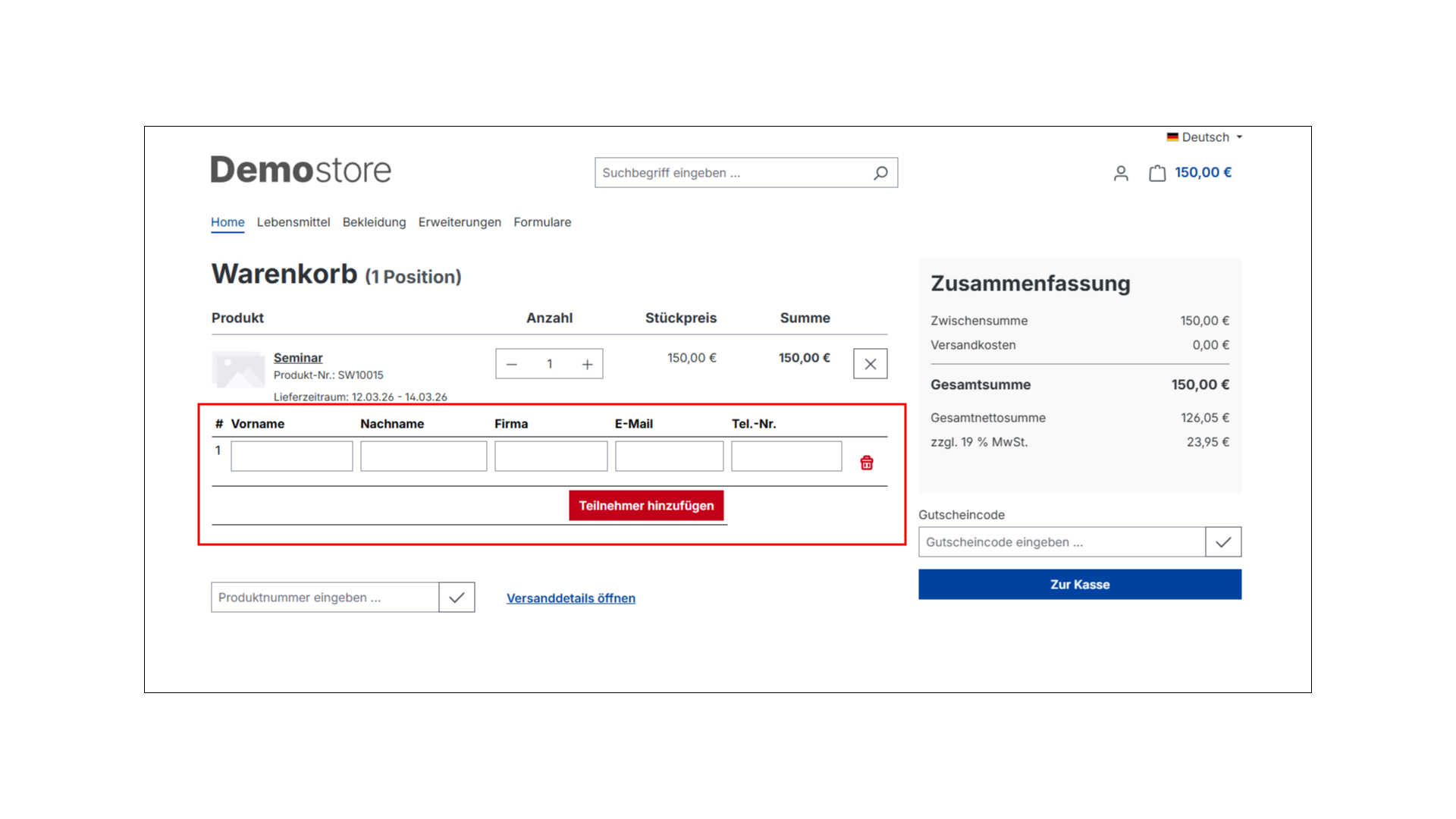Increase quantity with plus icon
1456x819 pixels.
tap(587, 365)
